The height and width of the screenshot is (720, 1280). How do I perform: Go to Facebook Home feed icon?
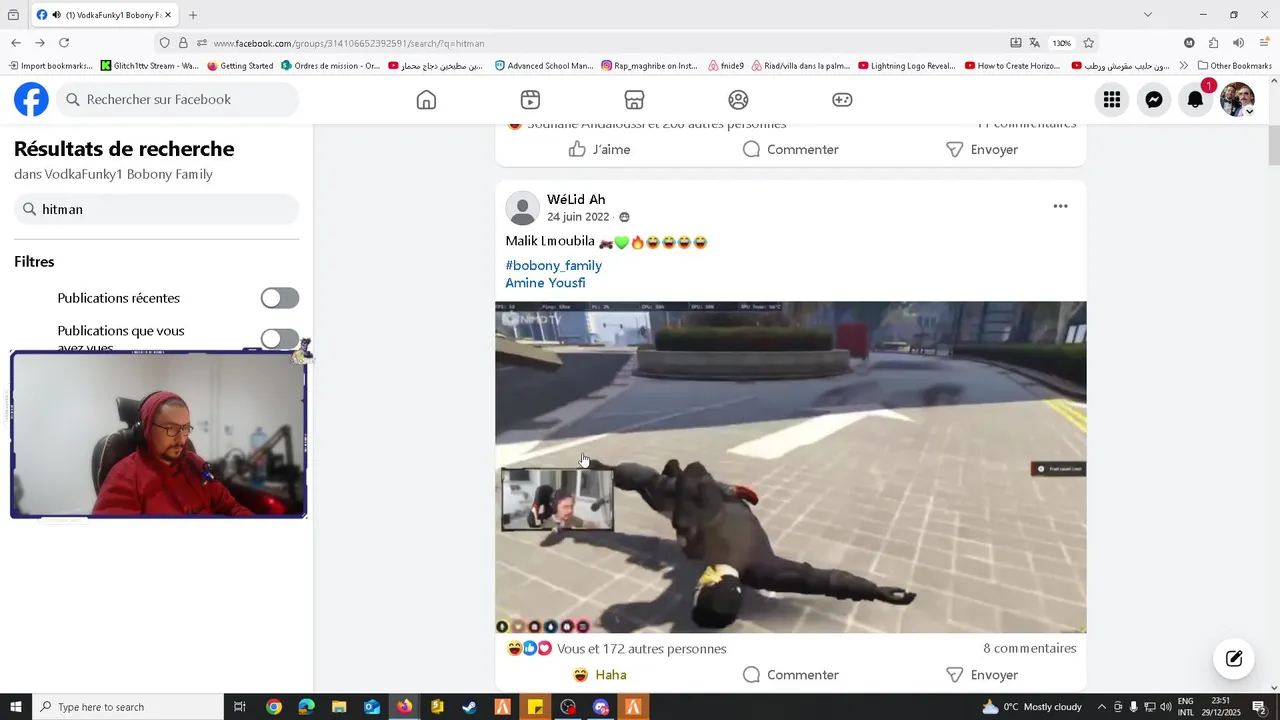426,100
